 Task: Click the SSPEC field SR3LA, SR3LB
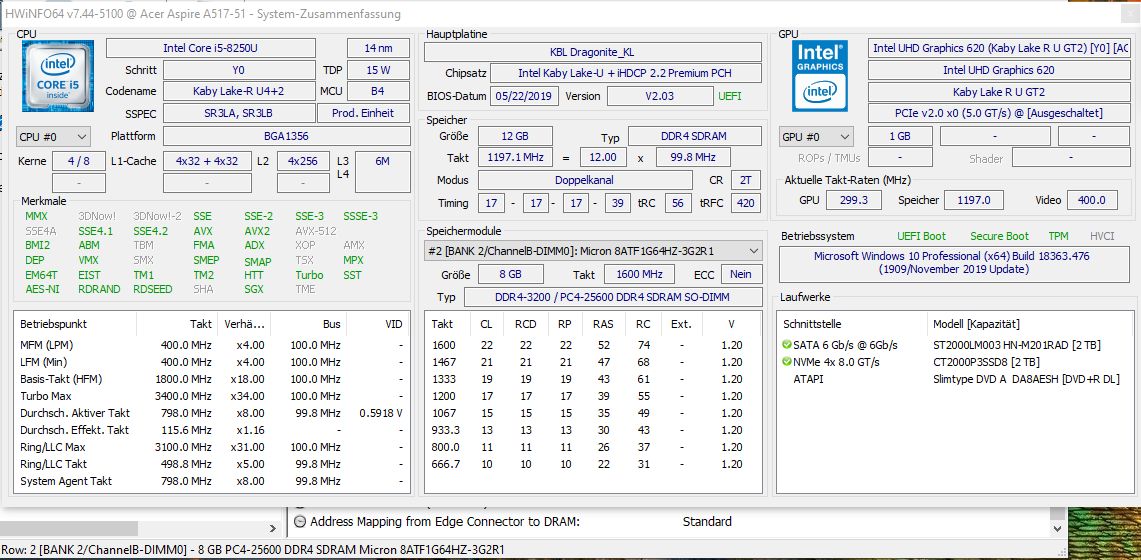pyautogui.click(x=239, y=113)
